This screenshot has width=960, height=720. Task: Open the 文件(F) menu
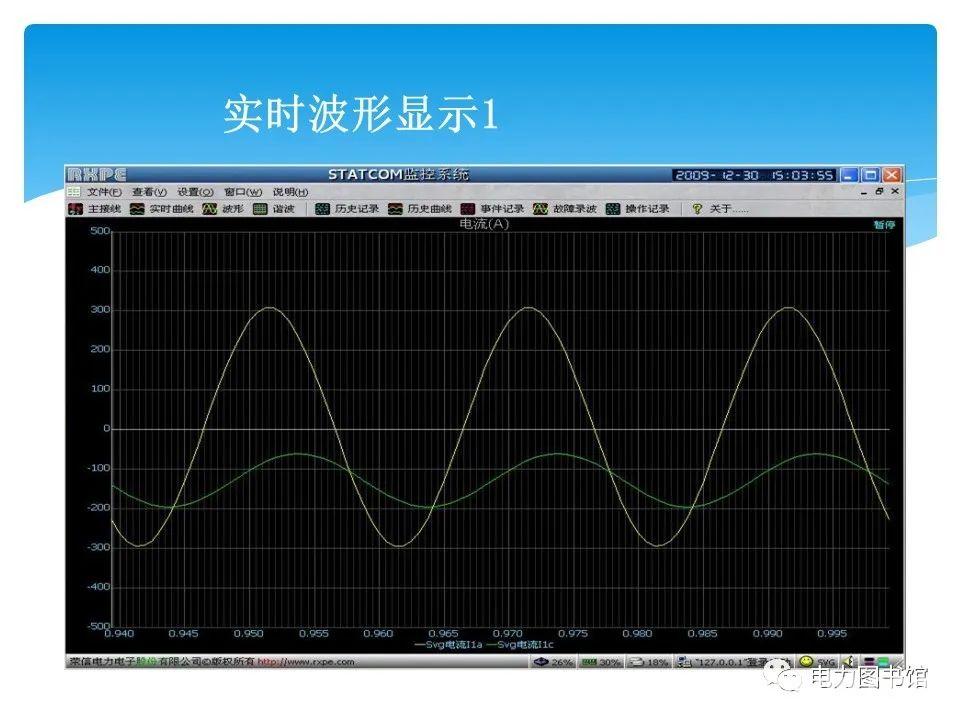tap(104, 192)
